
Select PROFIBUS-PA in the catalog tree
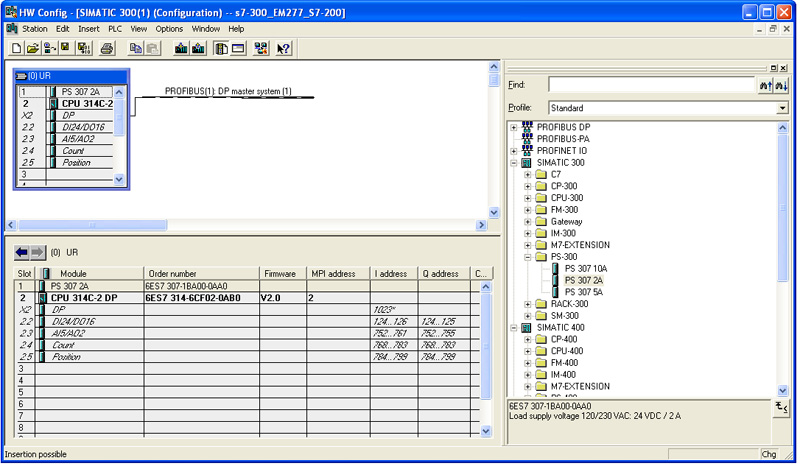(563, 139)
